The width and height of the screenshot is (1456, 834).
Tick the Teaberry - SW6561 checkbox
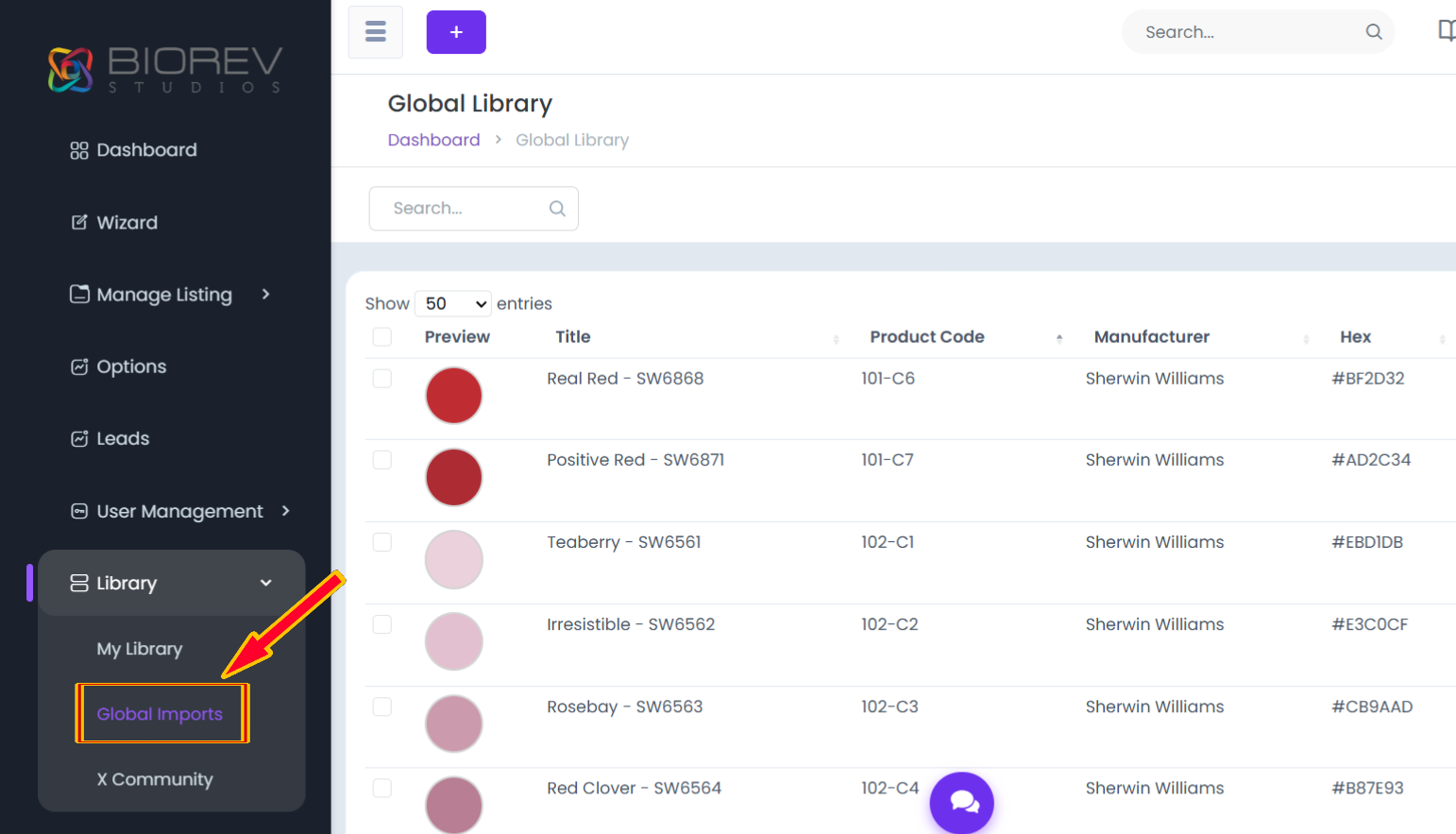[x=382, y=542]
